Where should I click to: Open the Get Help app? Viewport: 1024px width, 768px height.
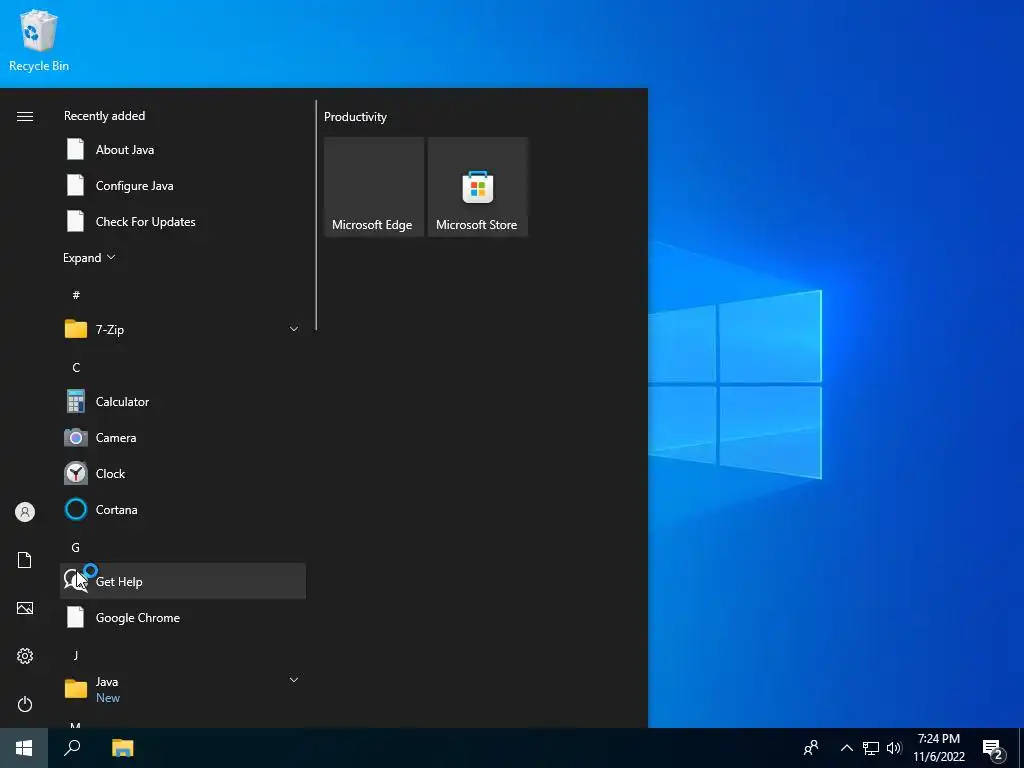coord(183,581)
